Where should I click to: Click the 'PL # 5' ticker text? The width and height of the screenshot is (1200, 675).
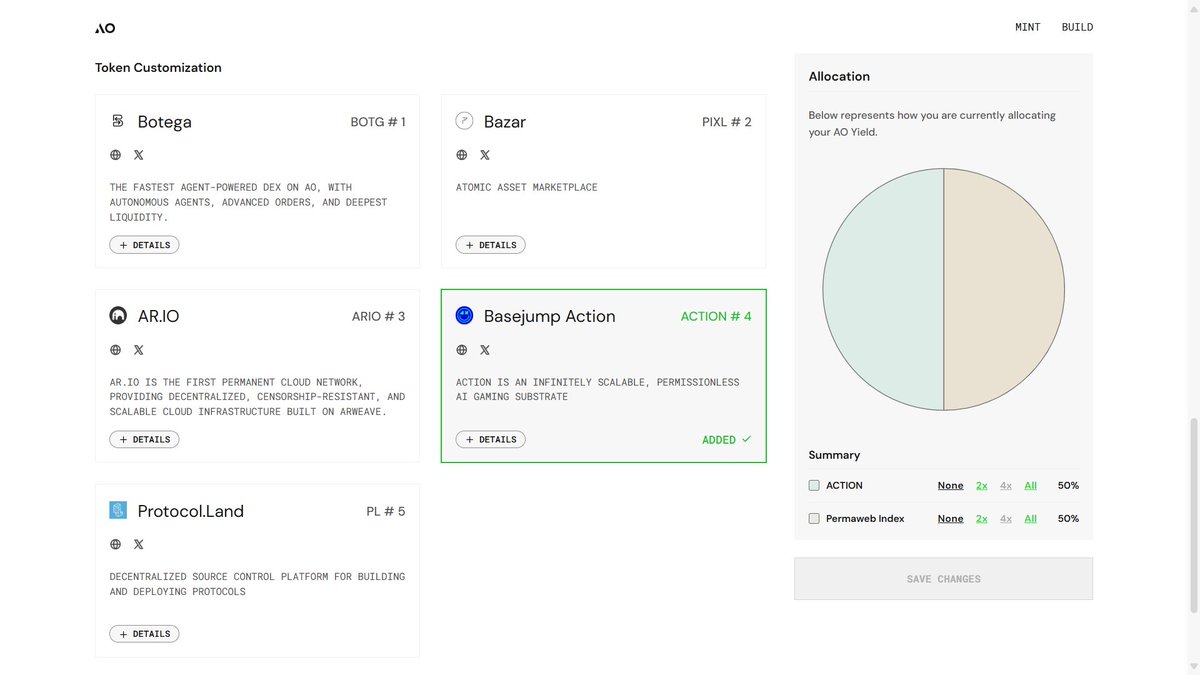(386, 511)
